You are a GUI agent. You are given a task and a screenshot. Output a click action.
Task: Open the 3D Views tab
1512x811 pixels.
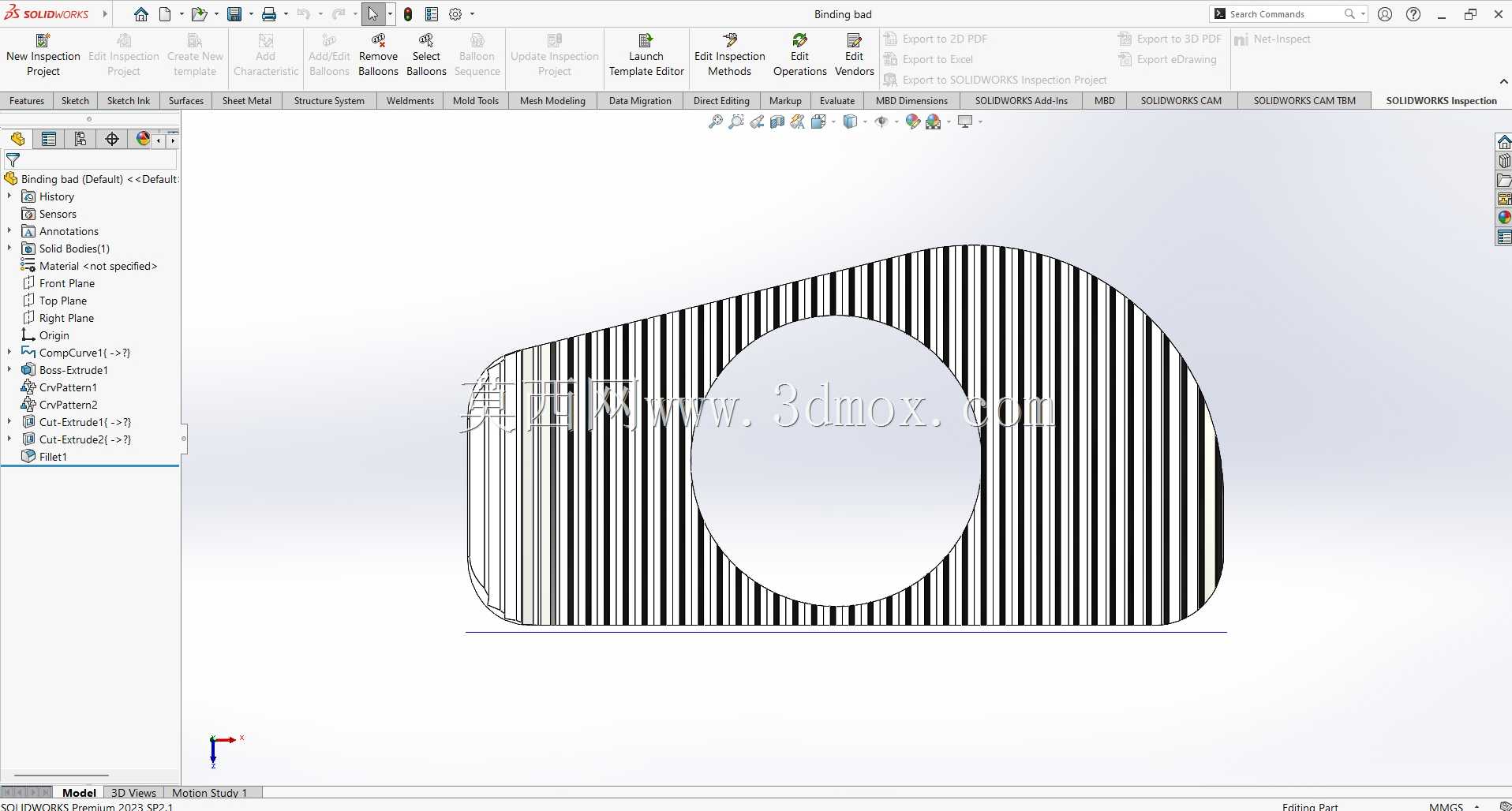[x=133, y=793]
